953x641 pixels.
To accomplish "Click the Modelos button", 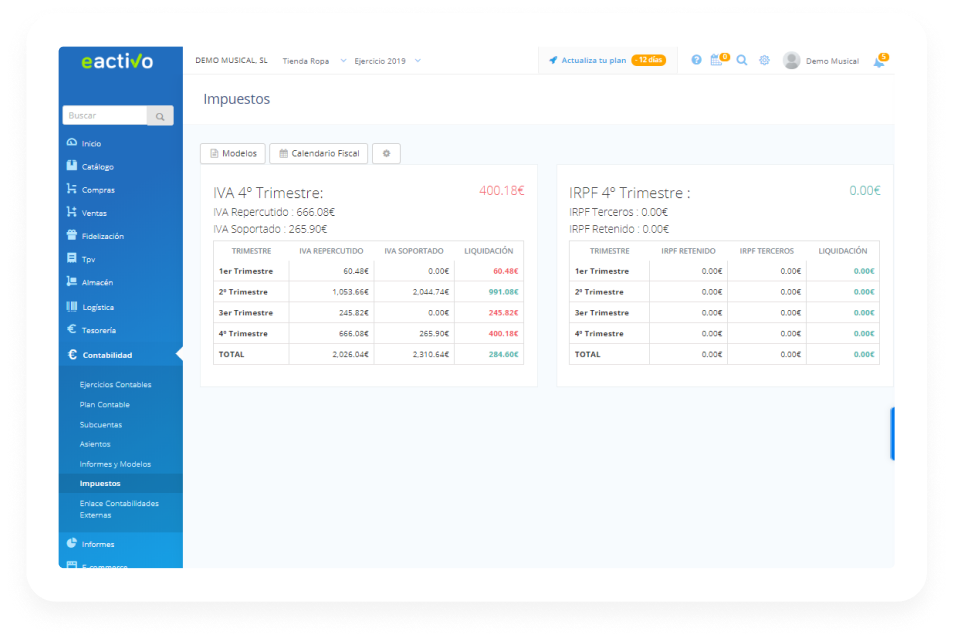I will 233,153.
